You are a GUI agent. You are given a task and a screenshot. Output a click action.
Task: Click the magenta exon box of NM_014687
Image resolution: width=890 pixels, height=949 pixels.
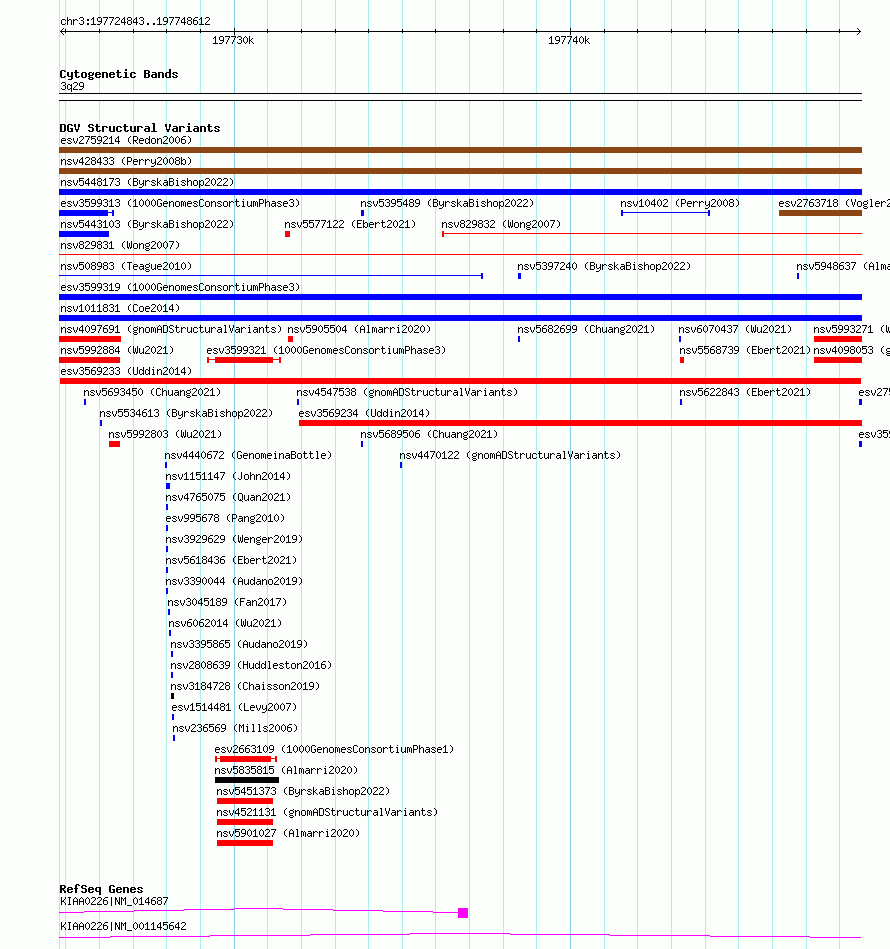tap(463, 913)
